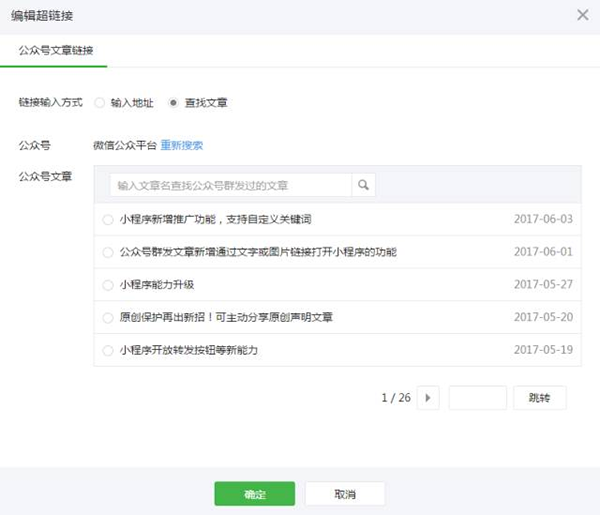
Task: Click the page number input box
Action: (x=477, y=398)
